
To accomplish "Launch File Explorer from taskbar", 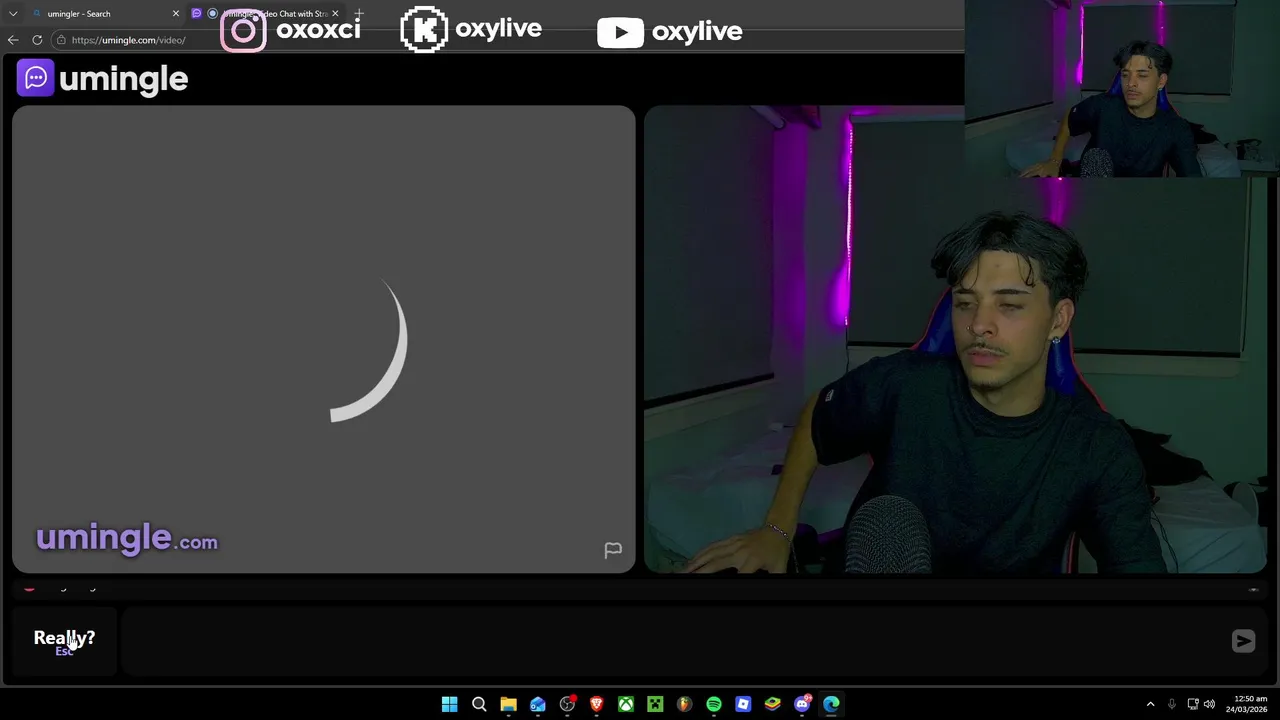I will tap(508, 704).
